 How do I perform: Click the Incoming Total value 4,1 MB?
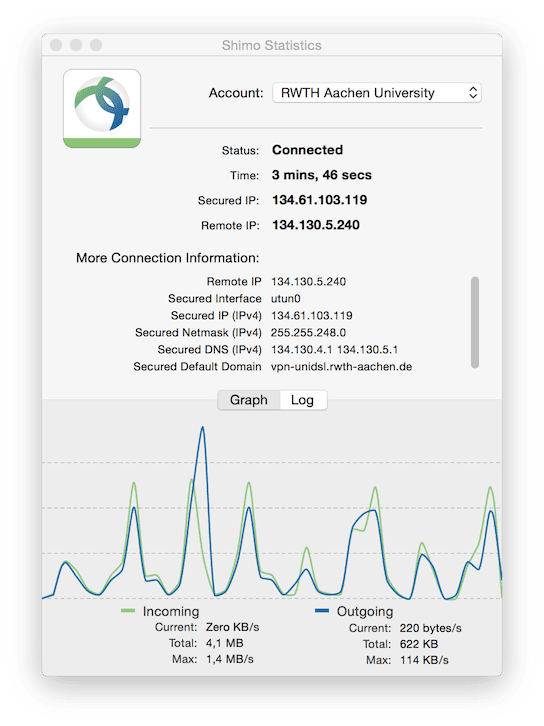tap(225, 643)
